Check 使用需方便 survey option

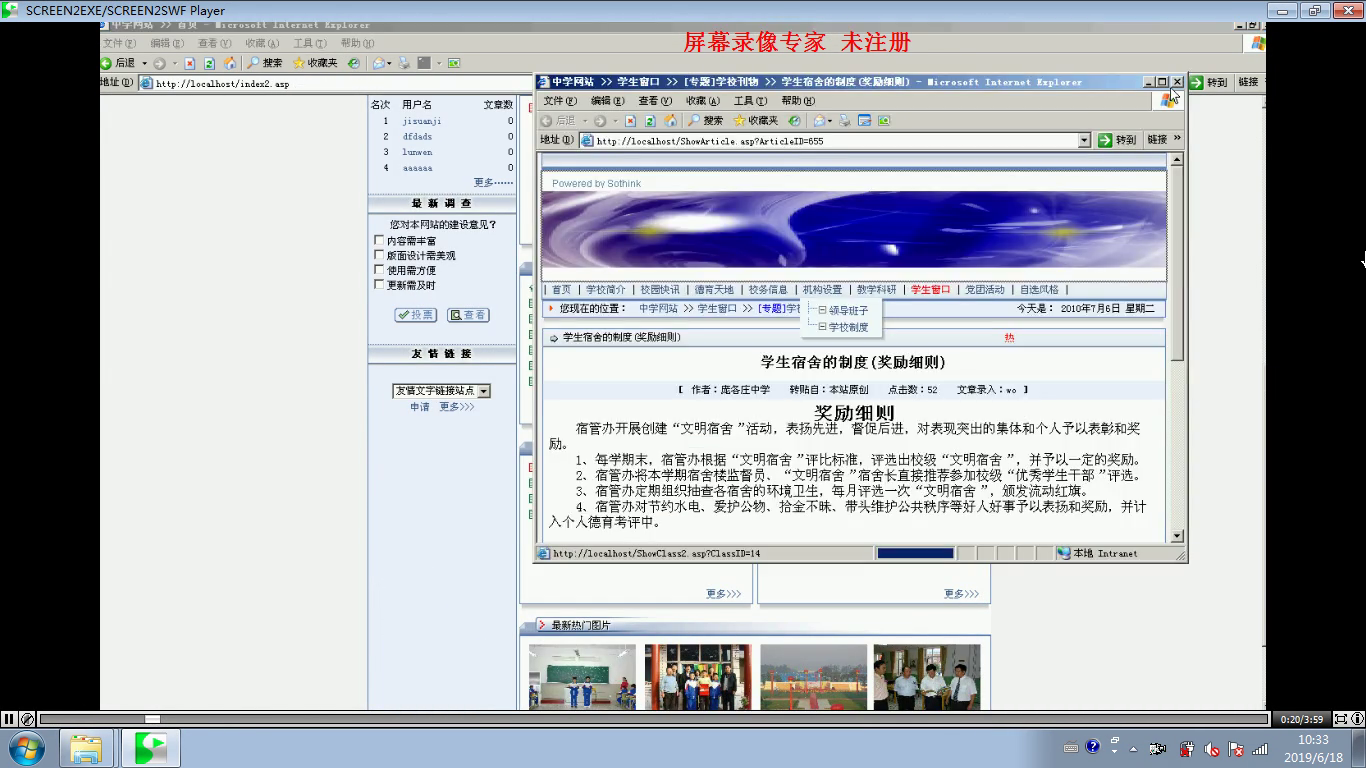point(379,270)
